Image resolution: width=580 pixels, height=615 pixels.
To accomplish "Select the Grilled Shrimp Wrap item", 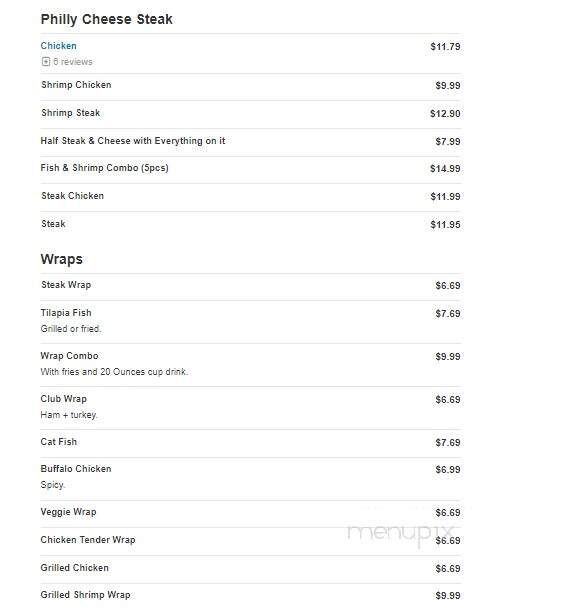I will [x=85, y=595].
